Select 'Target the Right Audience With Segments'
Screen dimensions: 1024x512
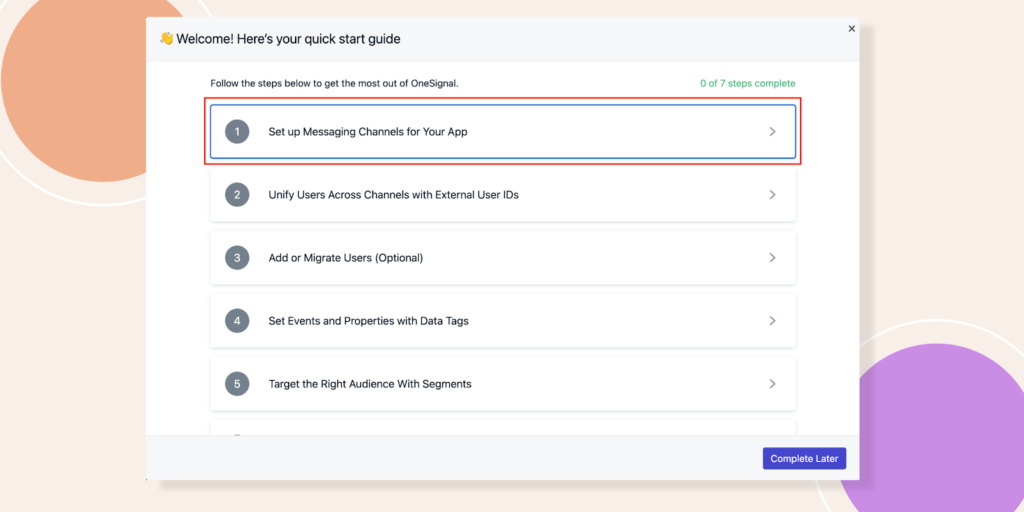point(369,384)
